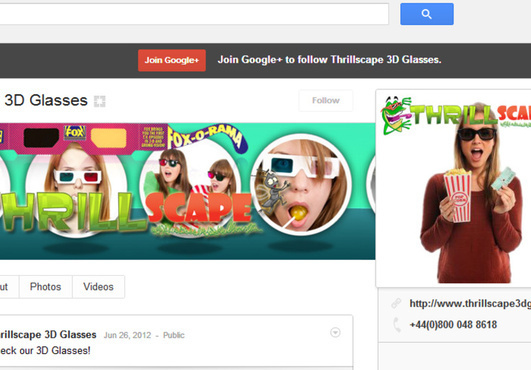Screen dimensions: 531x370
Task: Click inside the Google search field
Action: click(x=194, y=14)
